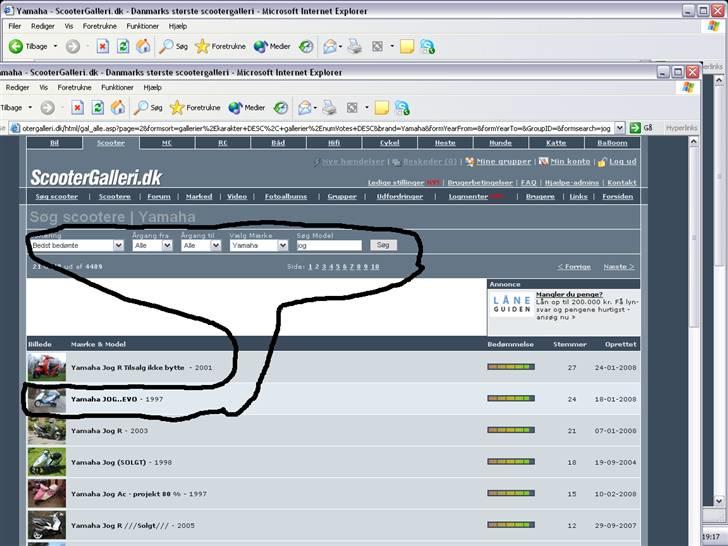Click Tilbage back arrow in the rear window
Viewport: 728px width, 546px height.
[29, 46]
